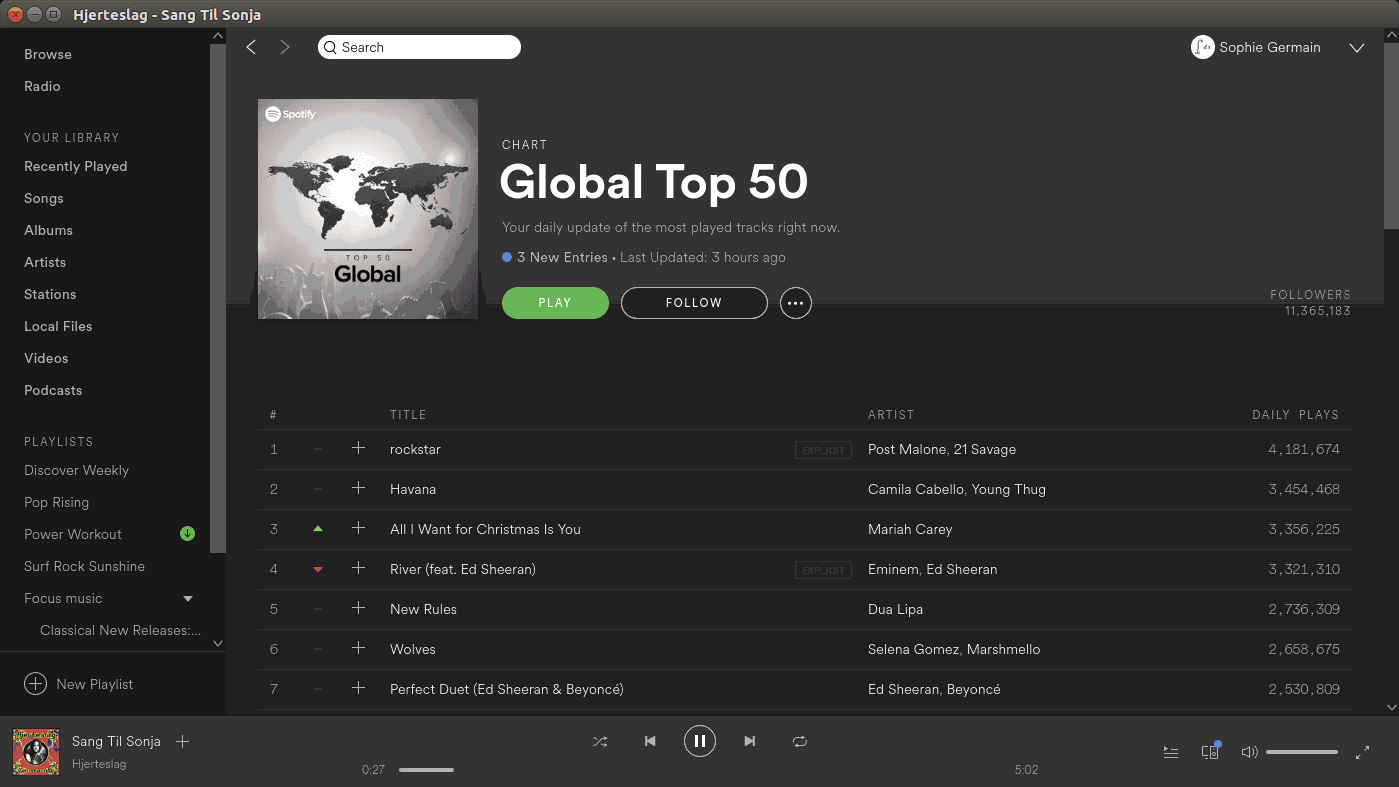The image size is (1399, 787).
Task: Adjust the volume slider
Action: click(x=1302, y=752)
